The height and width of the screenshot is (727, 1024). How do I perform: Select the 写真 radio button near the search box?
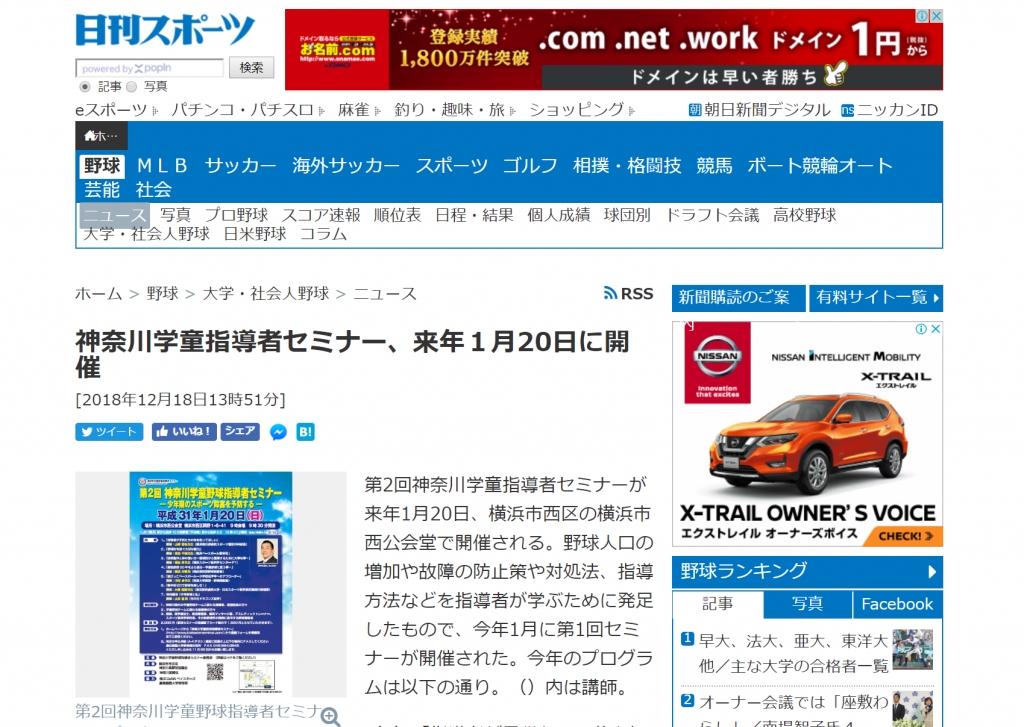point(132,86)
